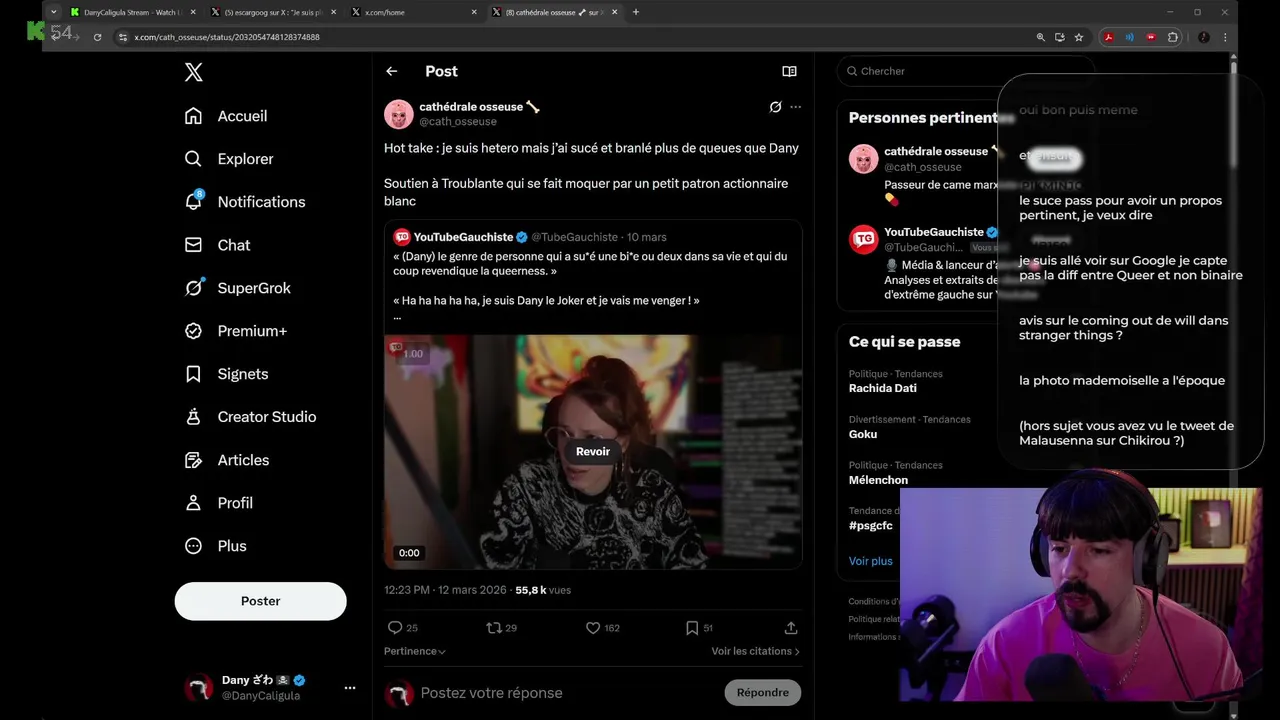The image size is (1280, 720).
Task: Open YouTubeGauchiste quoted tweet author name
Action: pos(463,237)
